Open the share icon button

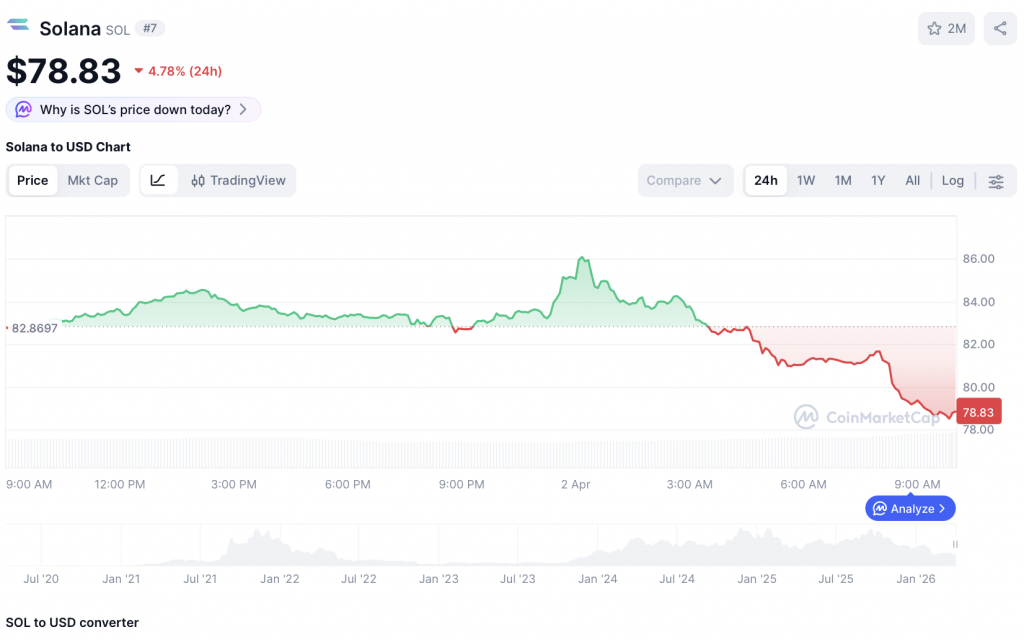pos(1000,28)
